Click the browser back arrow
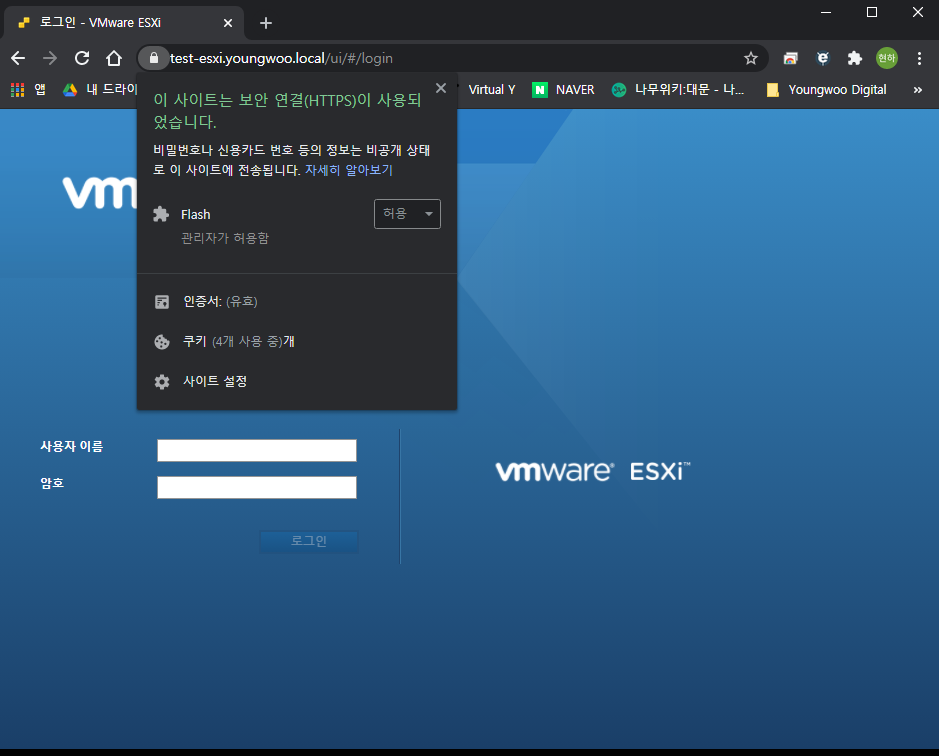Screen dimensions: 939x756 tap(18, 58)
